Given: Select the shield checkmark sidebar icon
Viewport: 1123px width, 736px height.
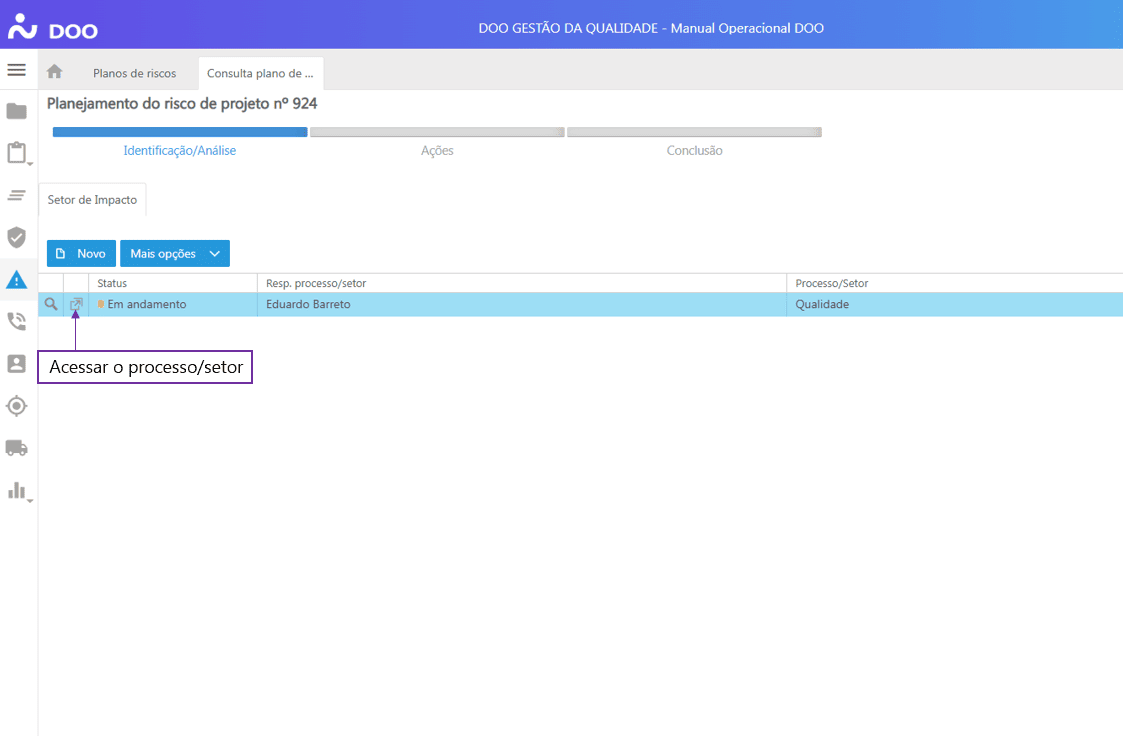Looking at the screenshot, I should [x=17, y=237].
